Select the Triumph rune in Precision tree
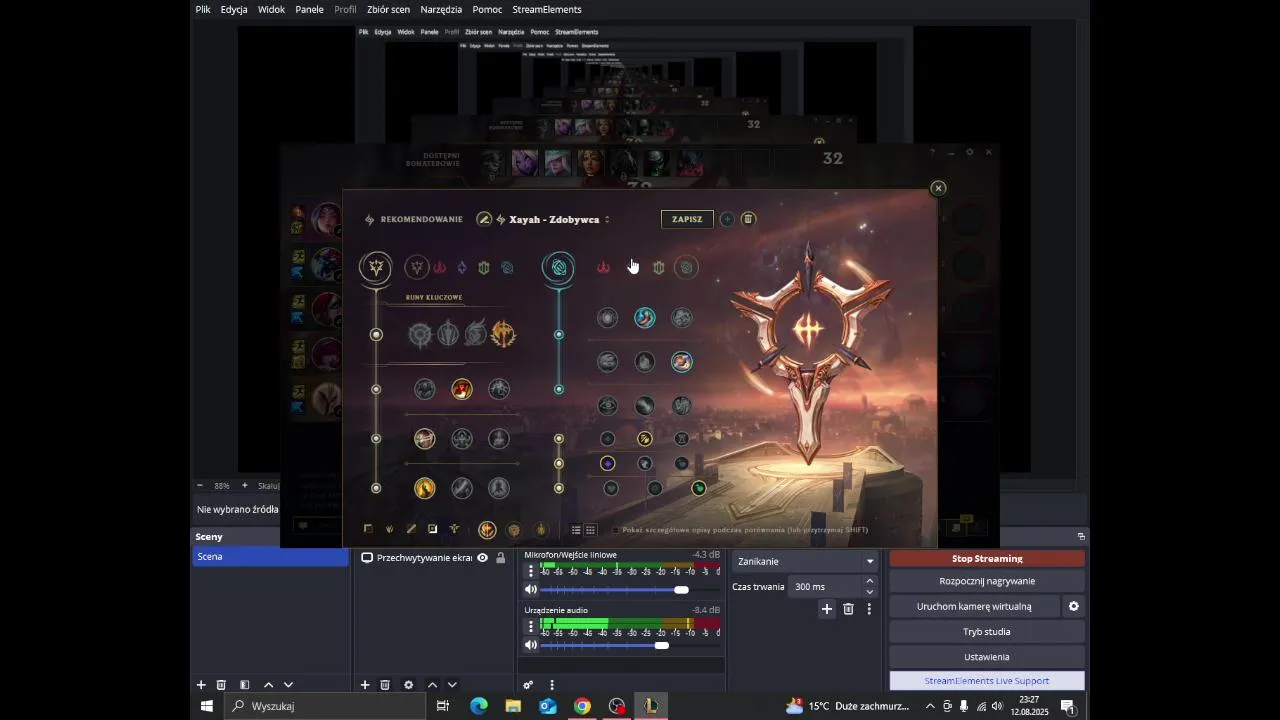Screen dimensions: 1280x720 [x=461, y=389]
